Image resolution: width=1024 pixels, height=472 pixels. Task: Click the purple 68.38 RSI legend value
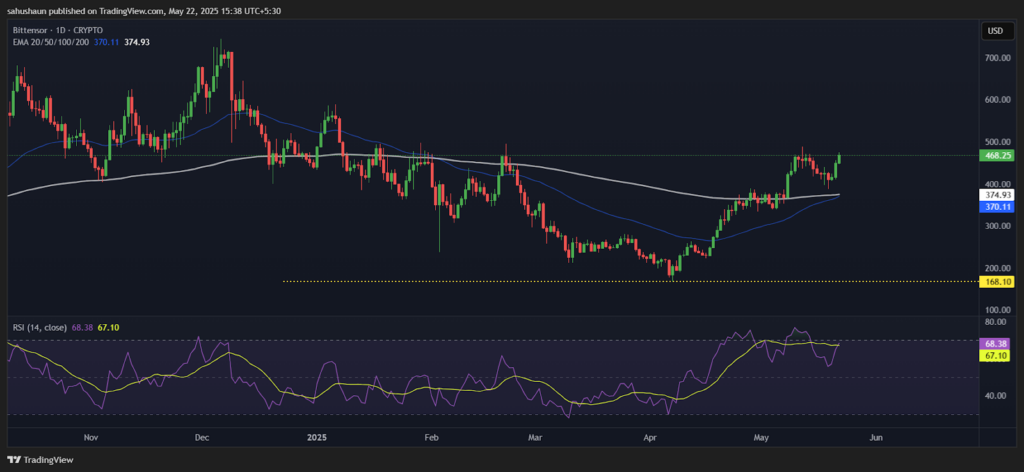tap(82, 326)
